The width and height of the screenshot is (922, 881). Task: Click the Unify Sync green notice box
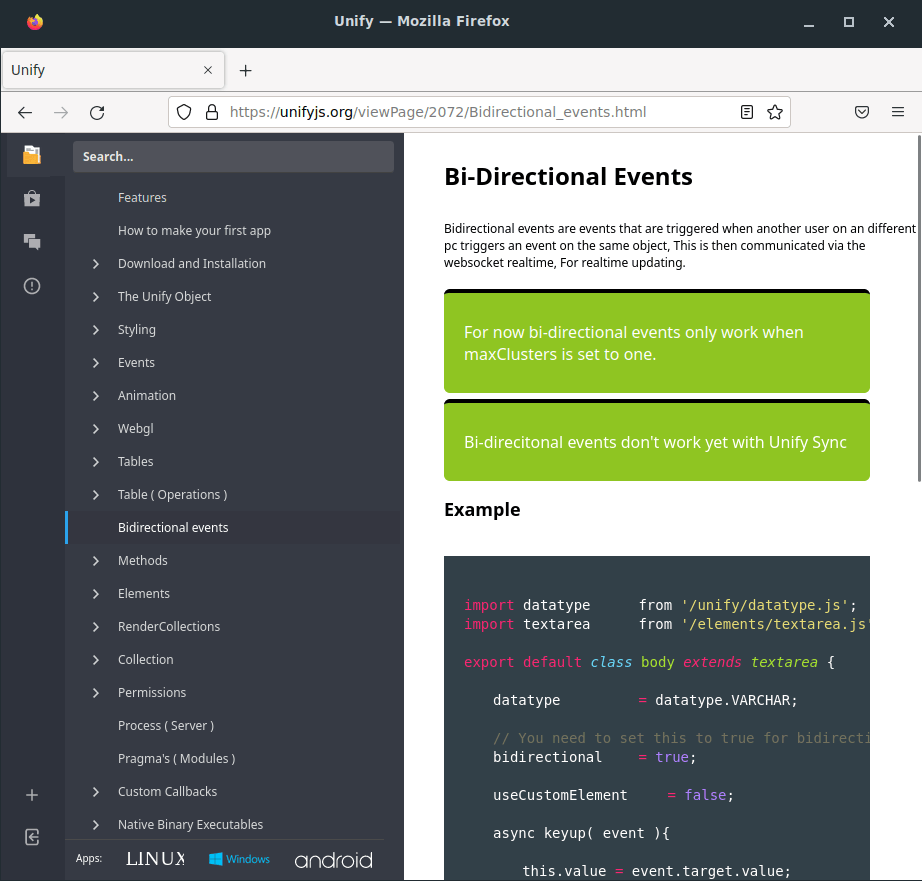657,440
